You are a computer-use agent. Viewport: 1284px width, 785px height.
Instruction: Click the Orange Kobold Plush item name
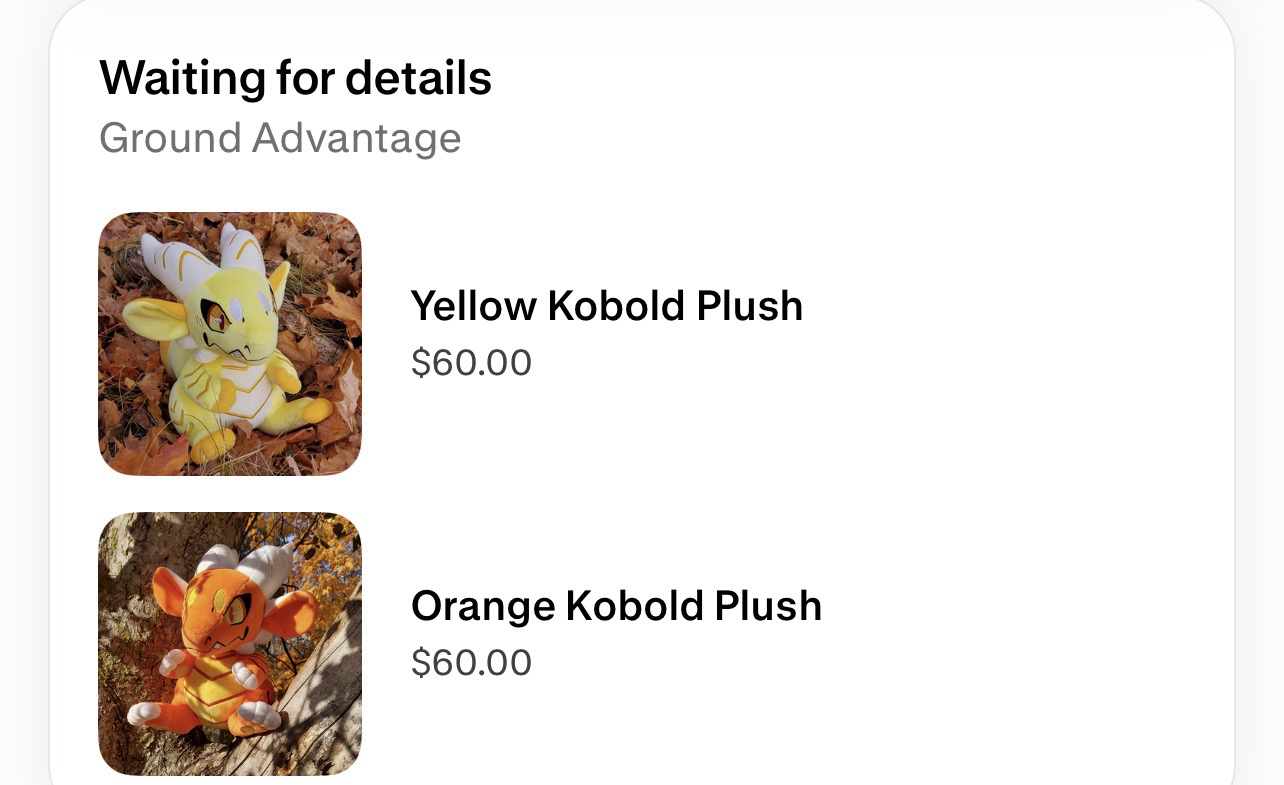click(x=616, y=606)
